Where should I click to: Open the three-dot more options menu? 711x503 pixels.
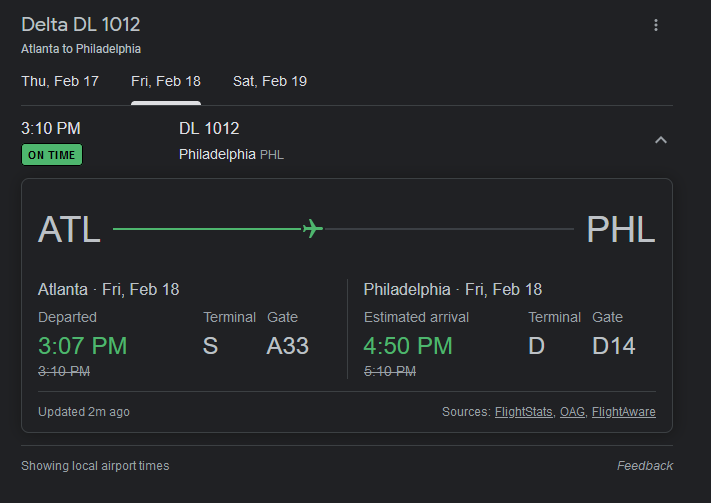pos(656,25)
